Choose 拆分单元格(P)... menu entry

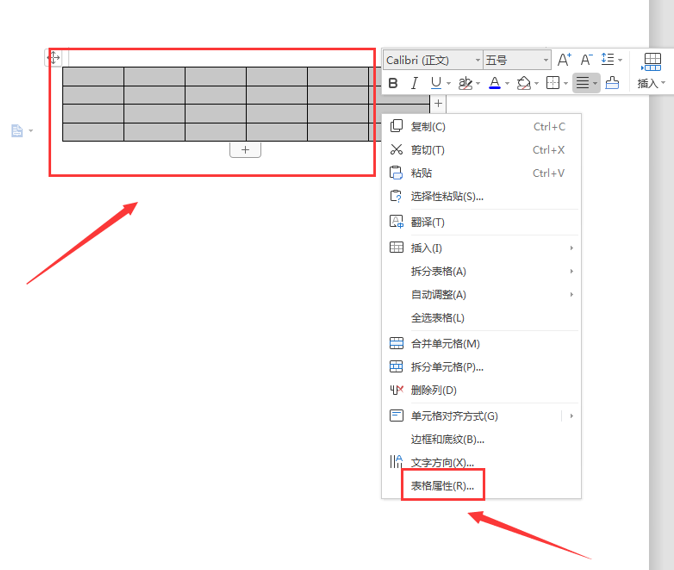[481, 367]
